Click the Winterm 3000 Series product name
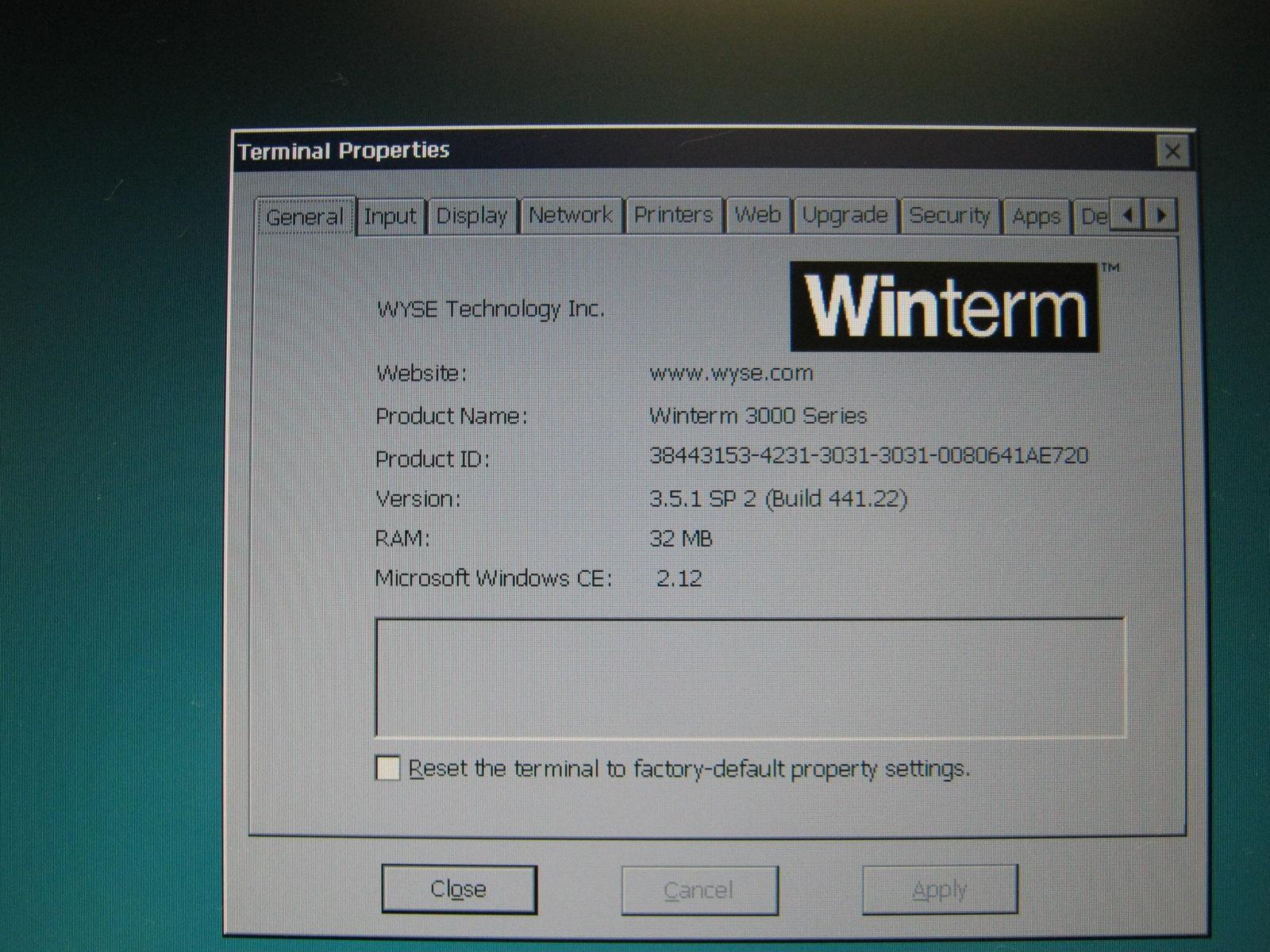Screen dimensions: 1270x952 click(x=758, y=416)
